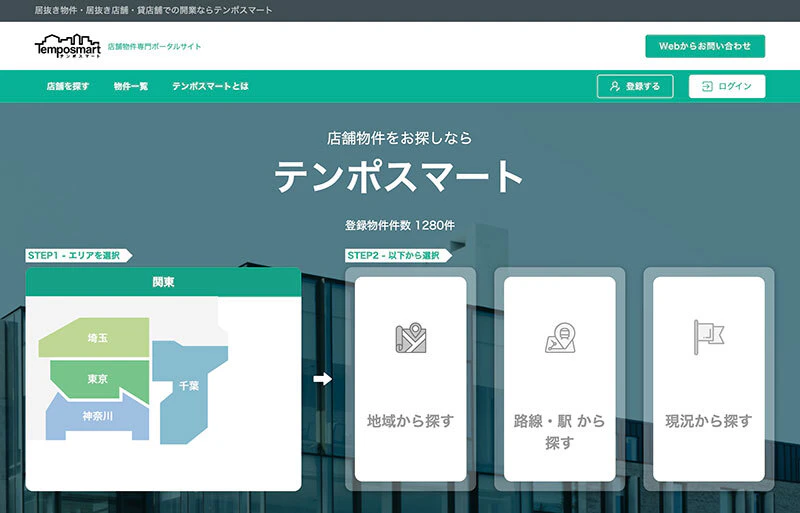Screen dimensions: 800x513
Task: Click the 登録する button
Action: pos(635,86)
